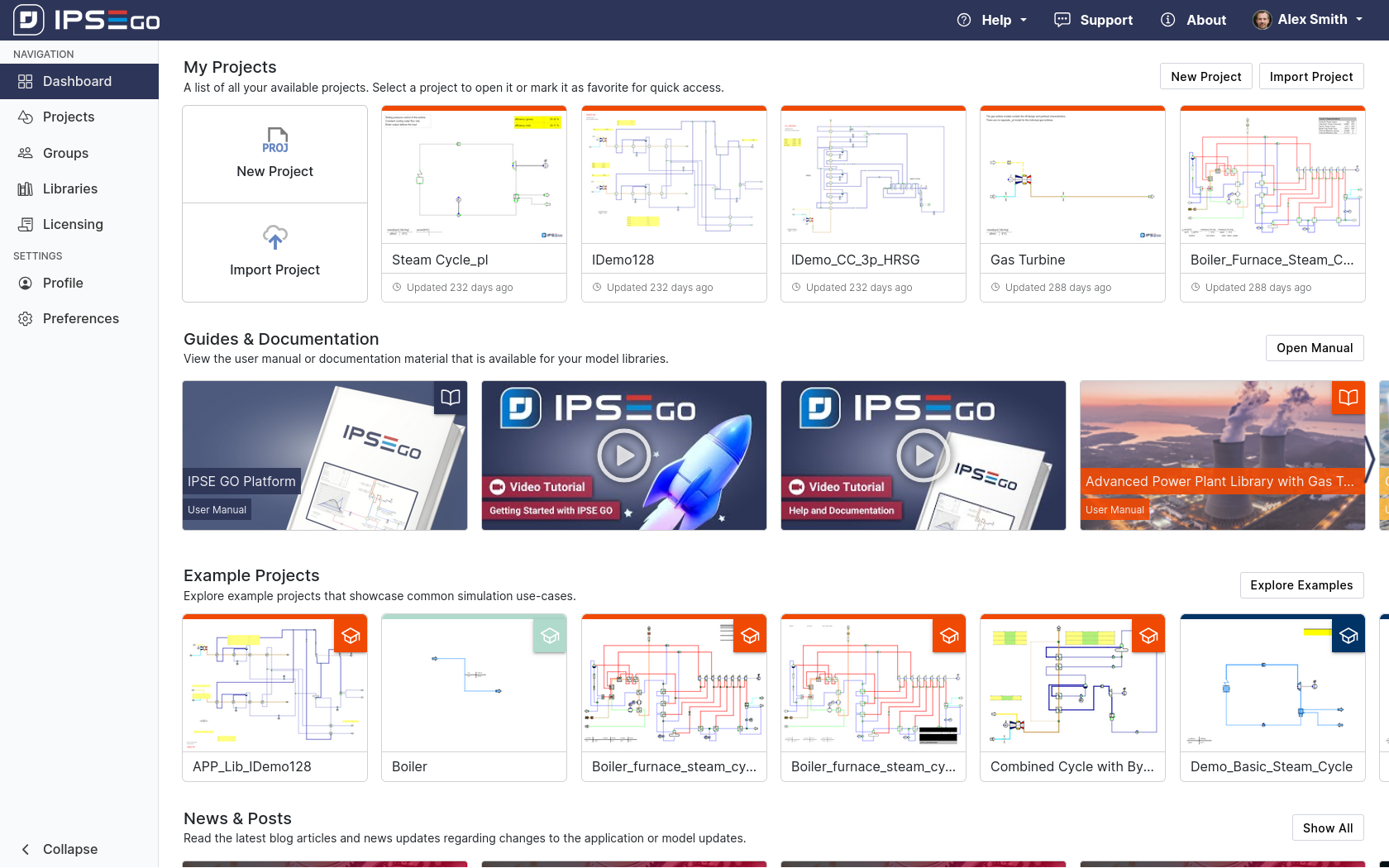Viewport: 1389px width, 868px height.
Task: Click the Import Project cloud upload icon
Action: click(275, 237)
